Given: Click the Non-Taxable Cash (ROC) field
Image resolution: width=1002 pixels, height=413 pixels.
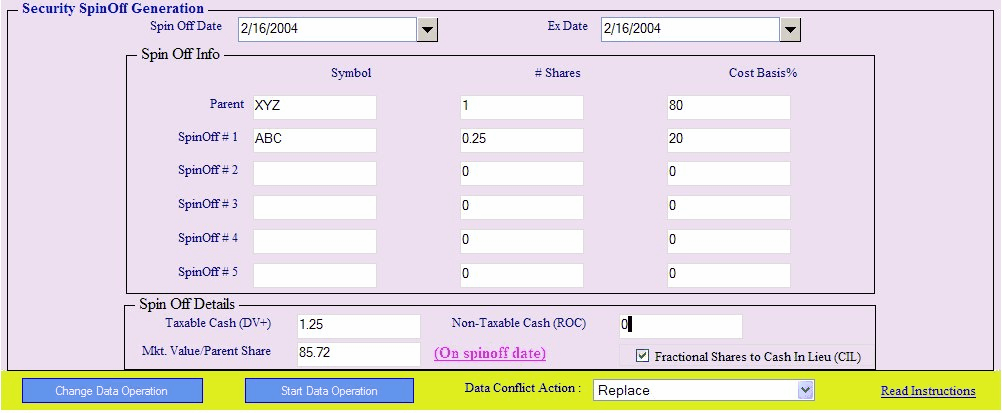Looking at the screenshot, I should [x=680, y=326].
